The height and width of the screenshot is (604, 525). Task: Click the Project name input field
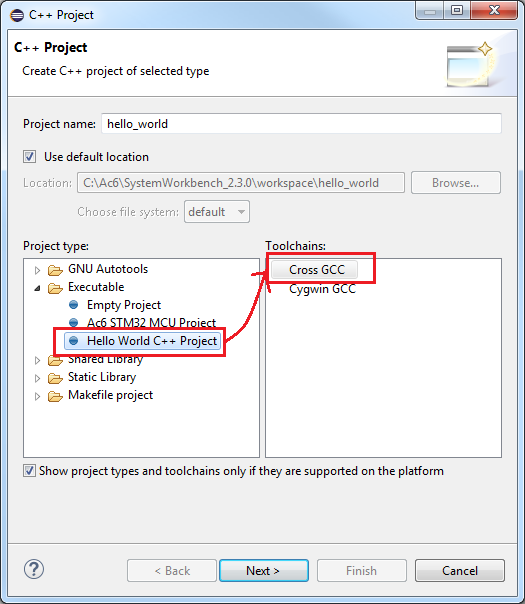pyautogui.click(x=301, y=124)
